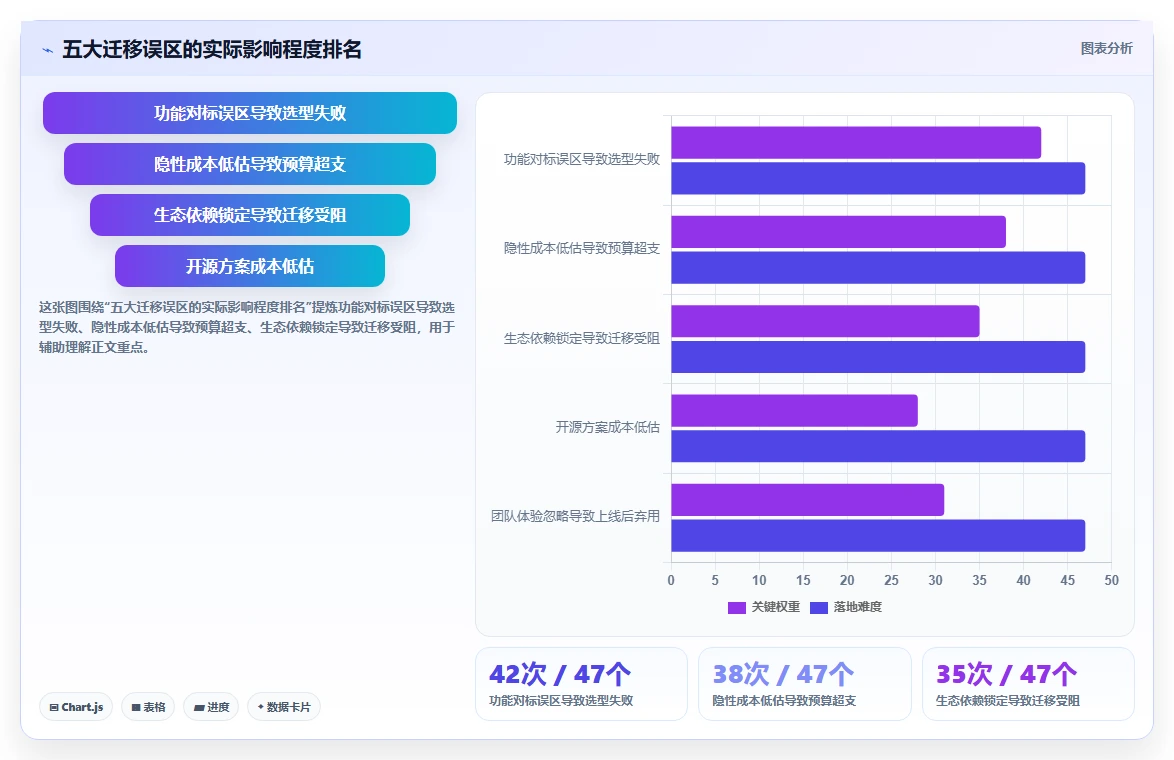This screenshot has height=760, width=1174.
Task: Click the purple bar for 隐性成本低估导致预算超支
Action: click(x=839, y=232)
